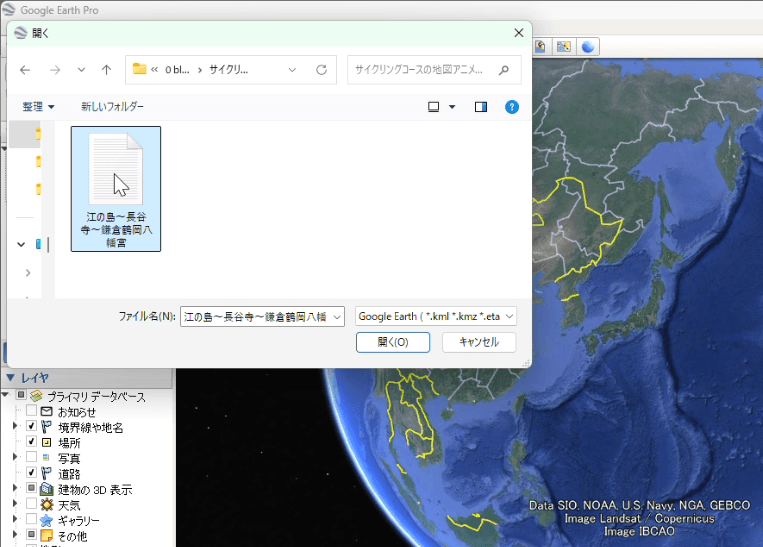The image size is (763, 547).
Task: Check the お知らせ layer checkbox
Action: pos(31,411)
